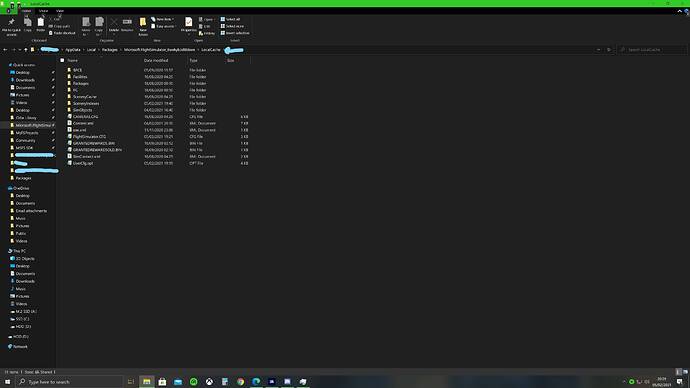Screen dimensions: 690x388
Task: Go up one folder level arrow
Action: coord(26,50)
